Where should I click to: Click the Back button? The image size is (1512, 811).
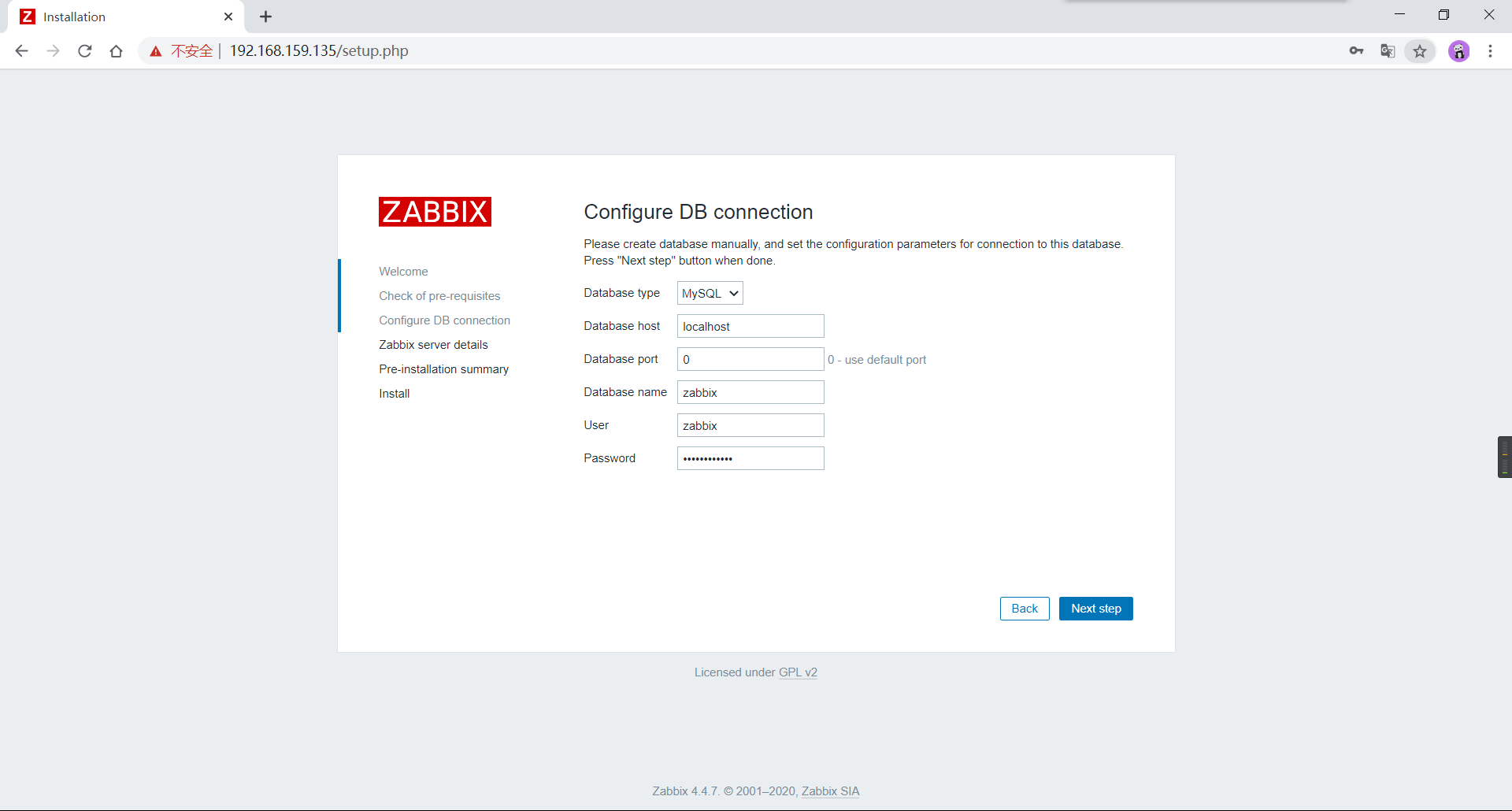pyautogui.click(x=1025, y=609)
